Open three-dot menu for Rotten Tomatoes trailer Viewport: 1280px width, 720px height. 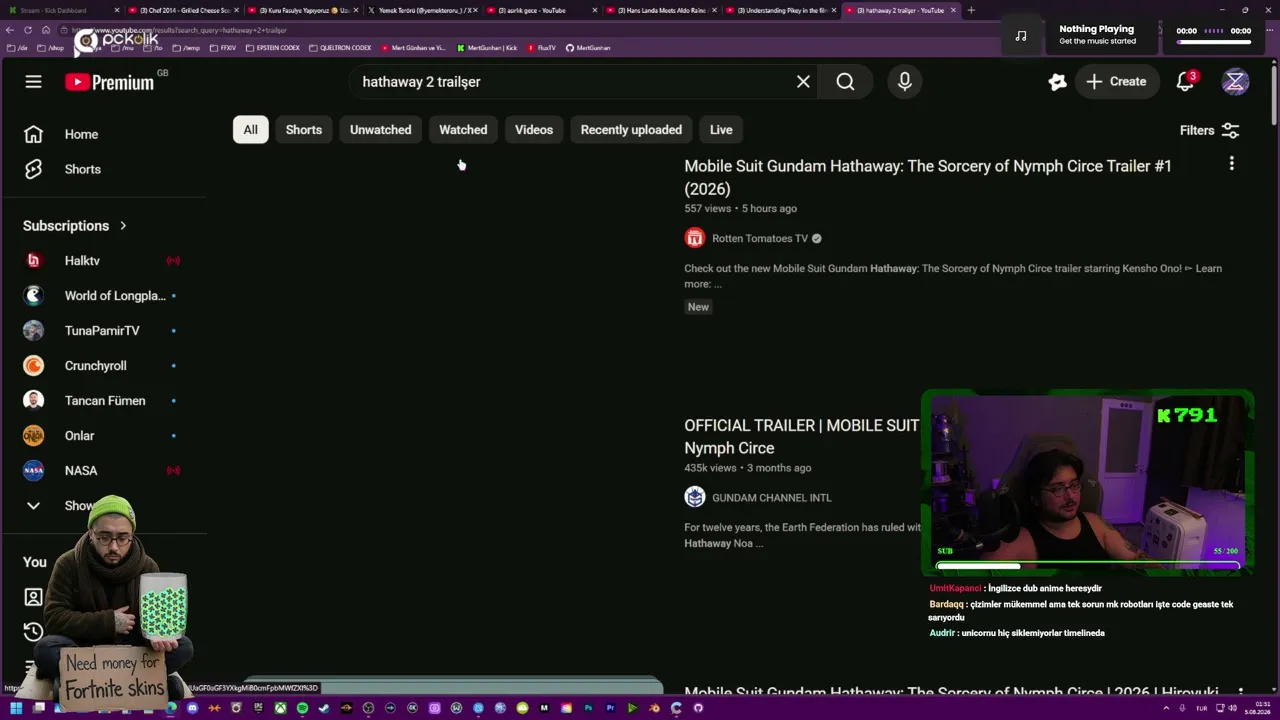(x=1231, y=163)
